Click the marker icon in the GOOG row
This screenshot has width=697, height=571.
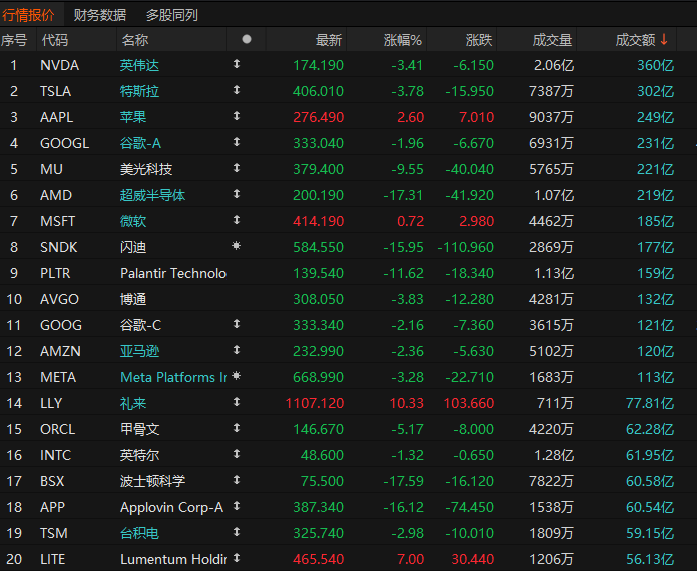tap(237, 324)
